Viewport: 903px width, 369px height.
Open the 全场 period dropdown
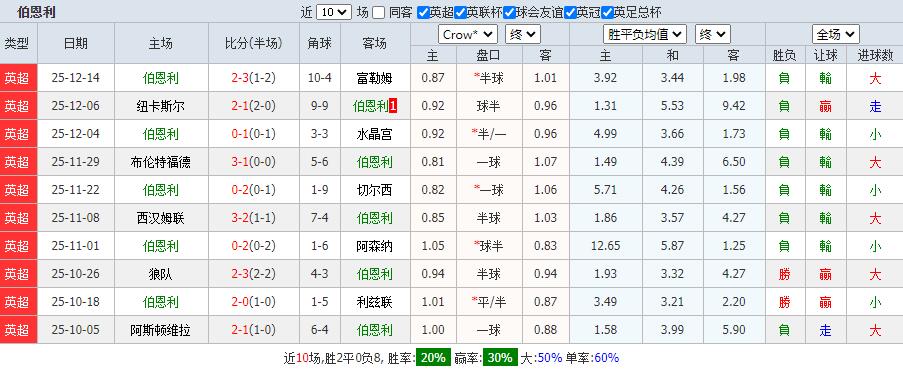pyautogui.click(x=836, y=35)
